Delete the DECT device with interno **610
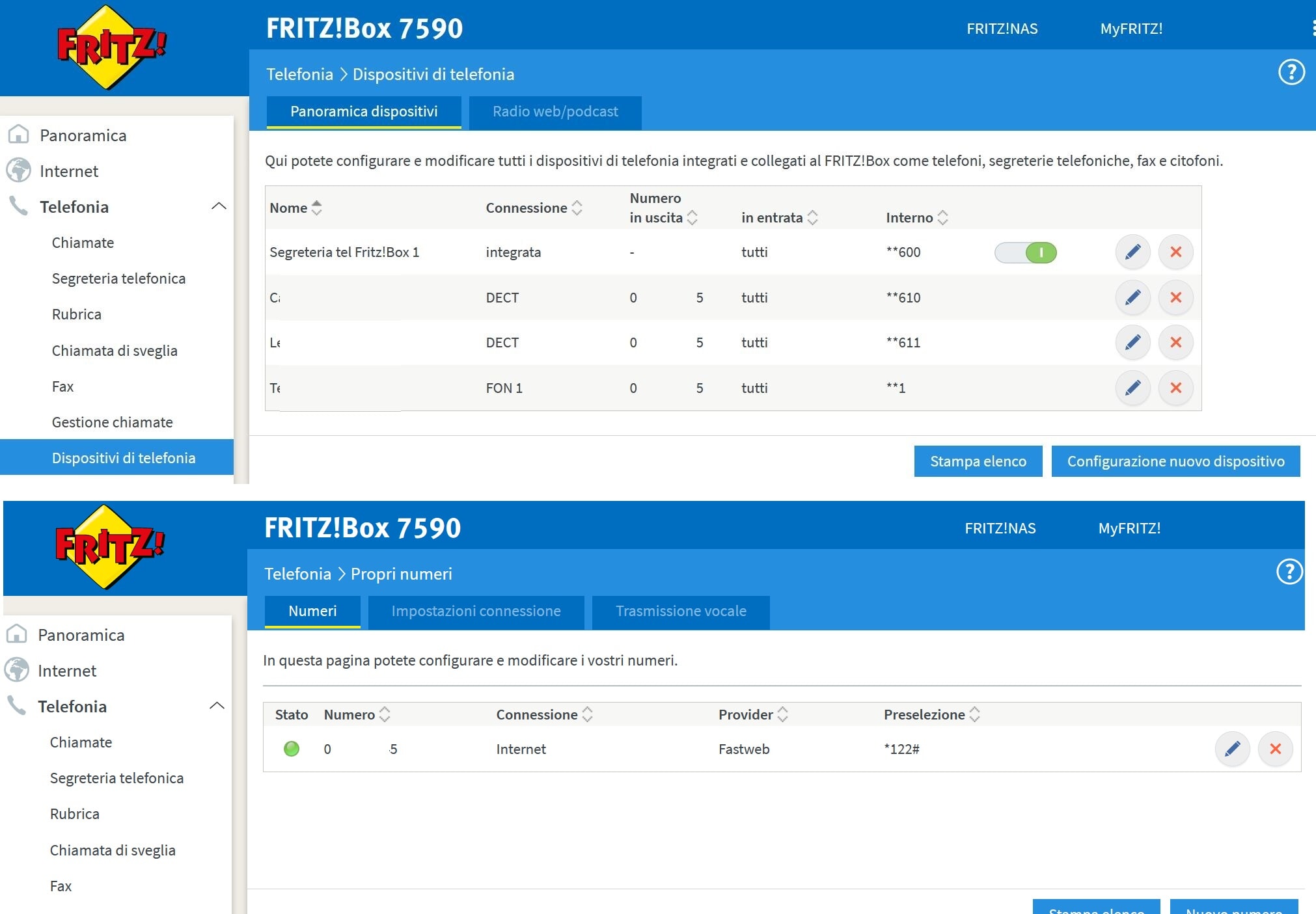 pyautogui.click(x=1175, y=297)
